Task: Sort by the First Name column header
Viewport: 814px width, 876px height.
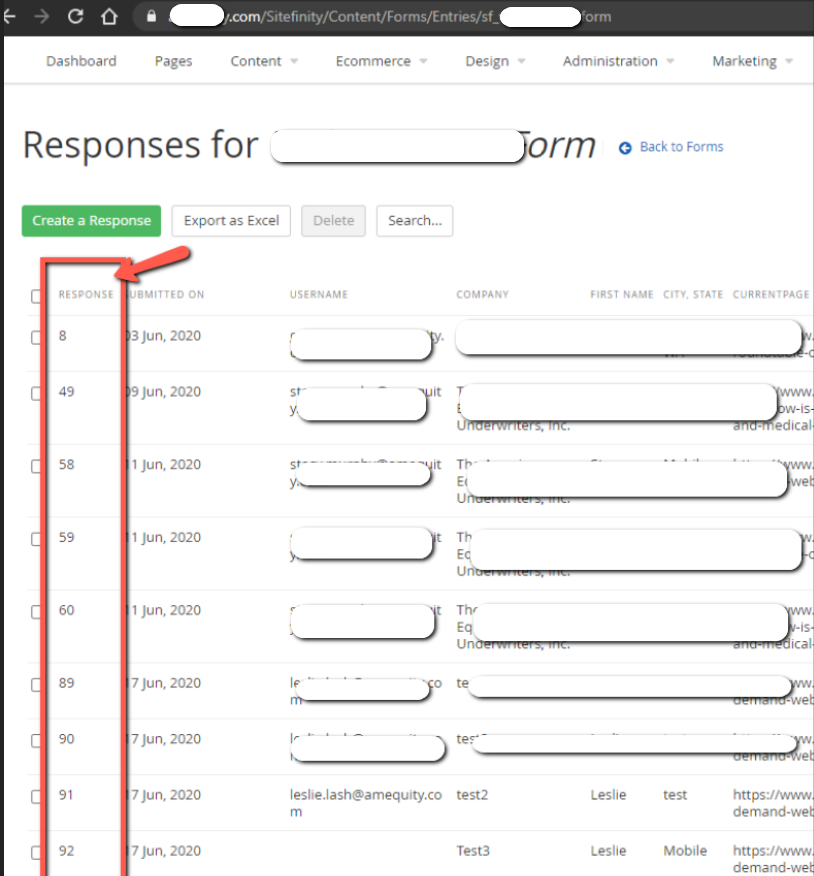Action: [x=622, y=294]
